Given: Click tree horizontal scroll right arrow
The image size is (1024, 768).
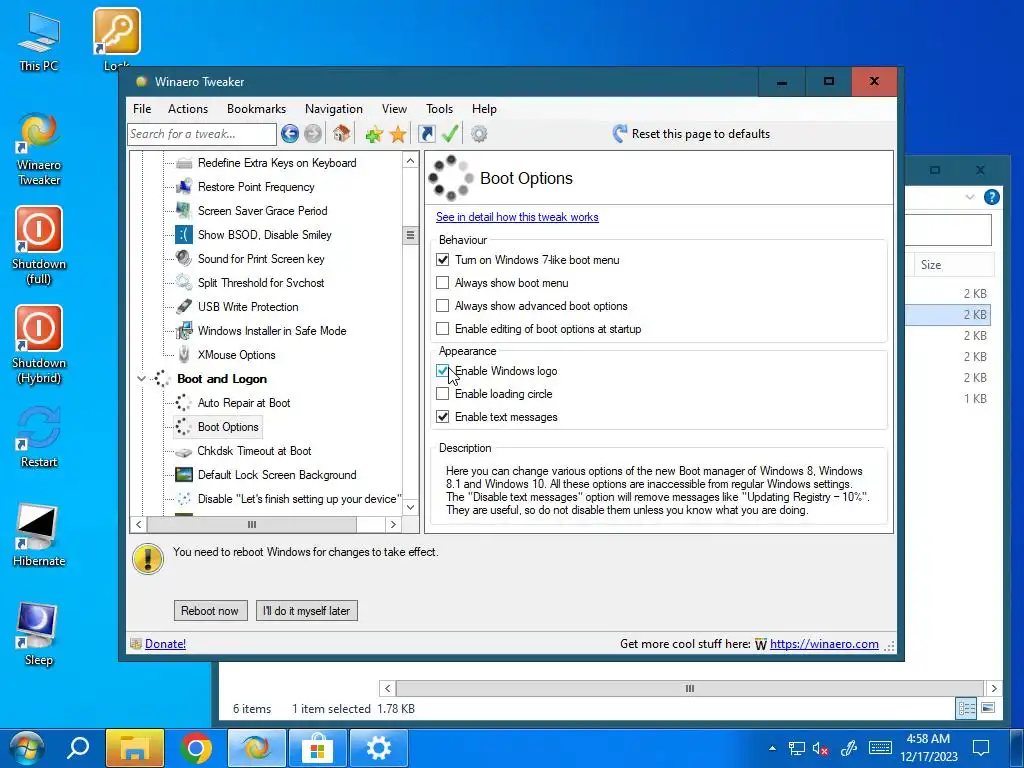Looking at the screenshot, I should click(x=393, y=524).
